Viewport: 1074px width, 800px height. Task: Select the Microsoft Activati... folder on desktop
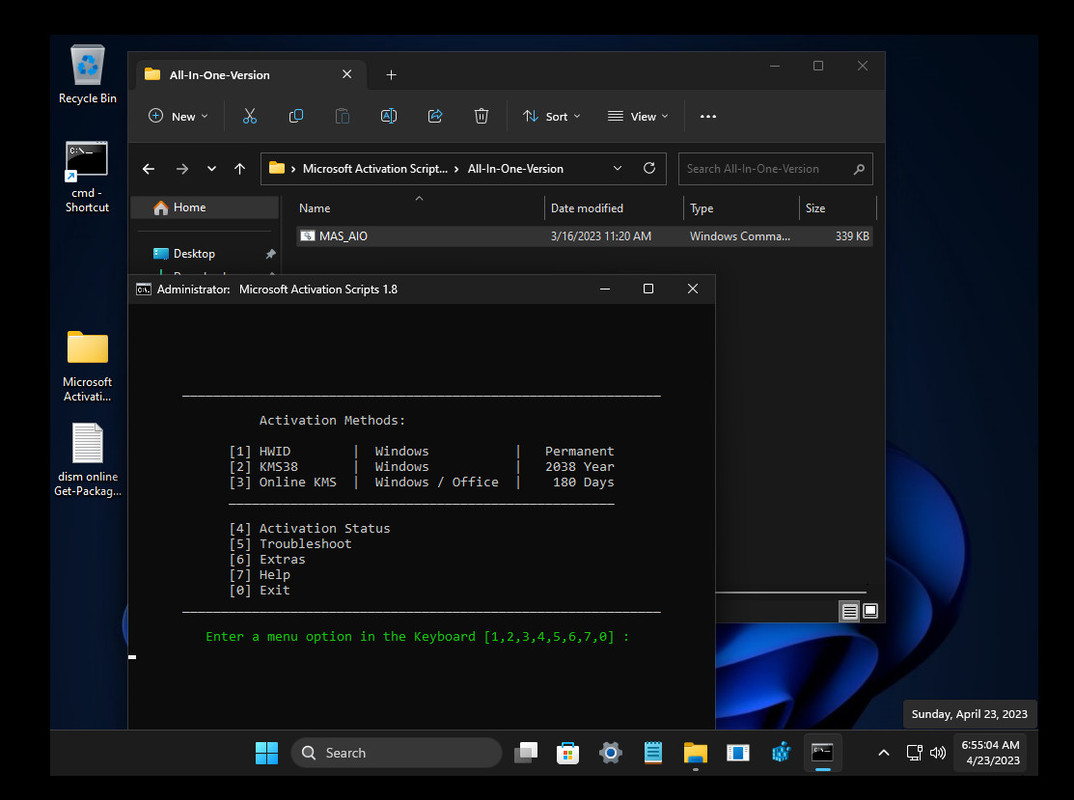(x=87, y=366)
